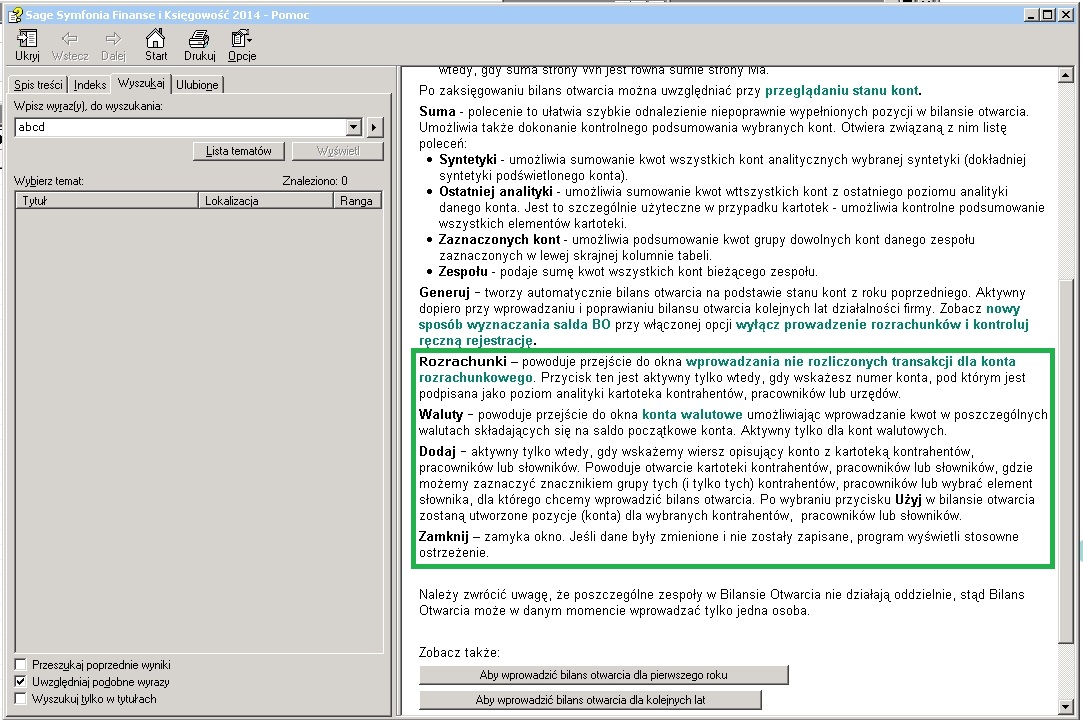1083x720 pixels.
Task: Switch to the Spis treści tab
Action: click(x=38, y=85)
